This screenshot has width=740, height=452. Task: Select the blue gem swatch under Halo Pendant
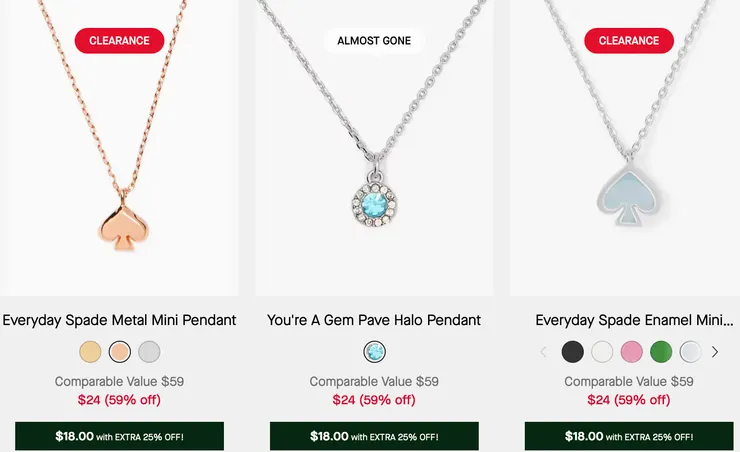pyautogui.click(x=374, y=352)
